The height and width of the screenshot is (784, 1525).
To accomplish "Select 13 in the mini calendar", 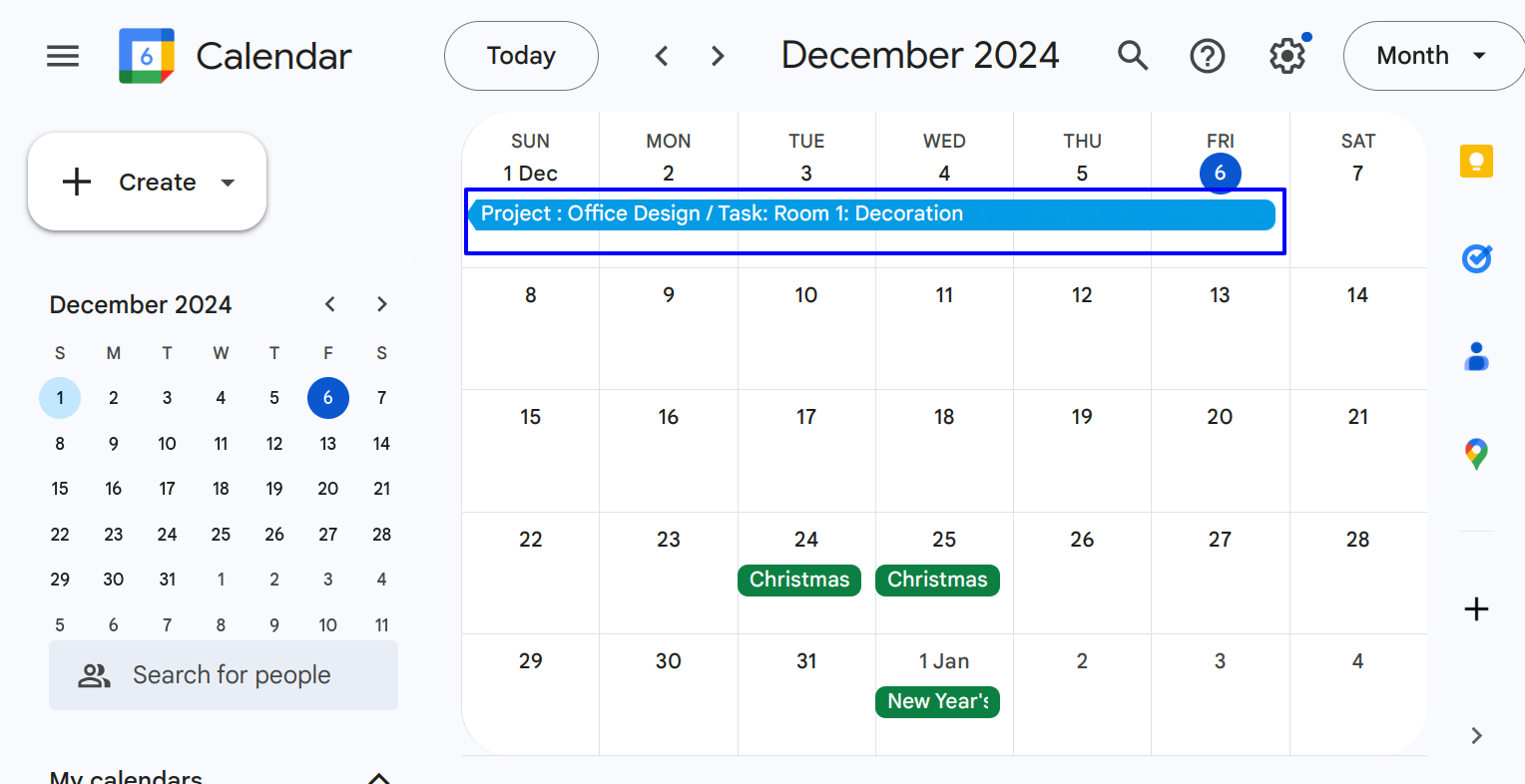I will [327, 444].
